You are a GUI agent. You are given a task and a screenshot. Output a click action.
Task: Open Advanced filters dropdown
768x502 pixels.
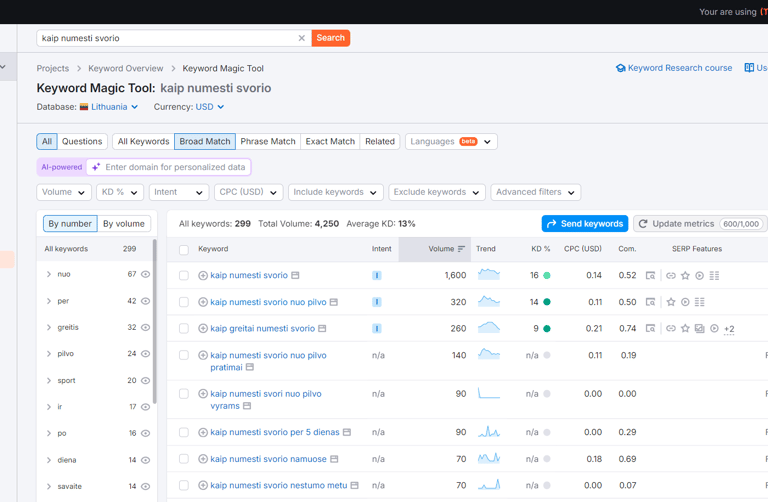(x=535, y=192)
